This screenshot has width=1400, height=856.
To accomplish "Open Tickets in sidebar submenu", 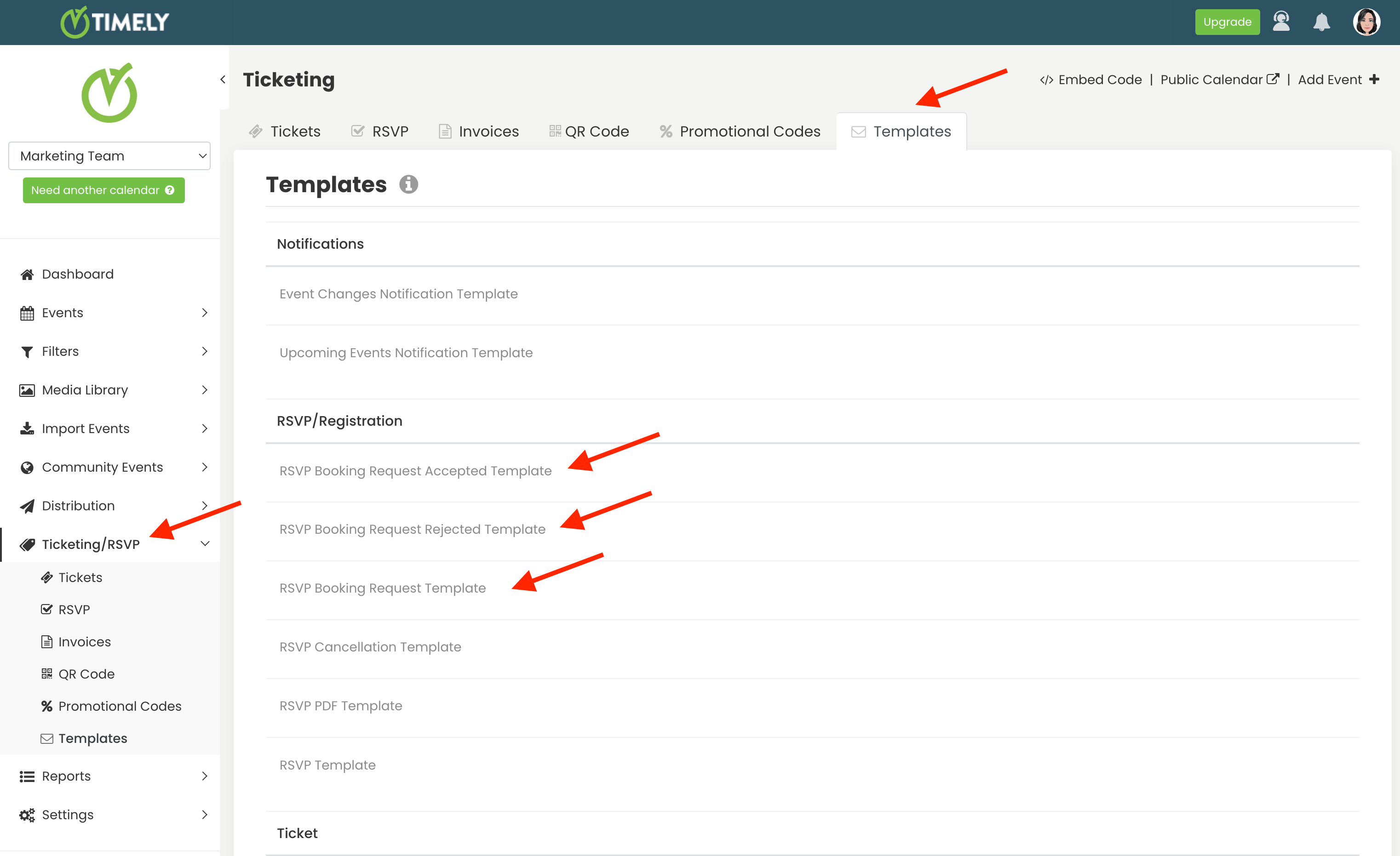I will pyautogui.click(x=72, y=578).
